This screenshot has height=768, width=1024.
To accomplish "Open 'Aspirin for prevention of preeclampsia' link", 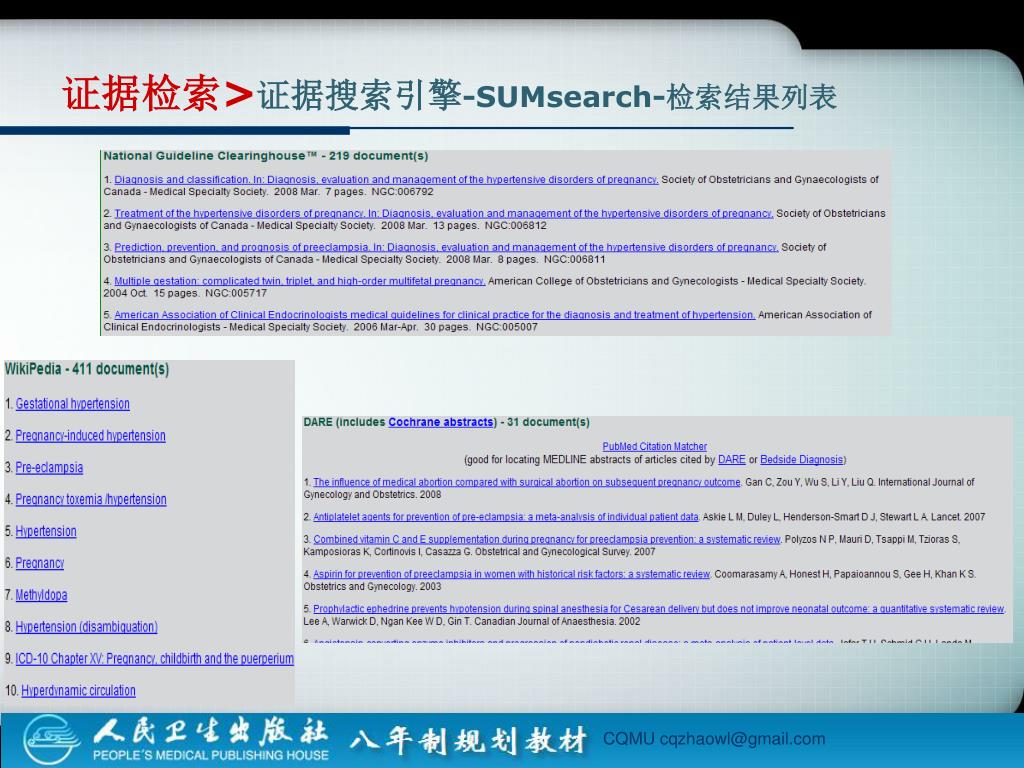I will coord(511,575).
